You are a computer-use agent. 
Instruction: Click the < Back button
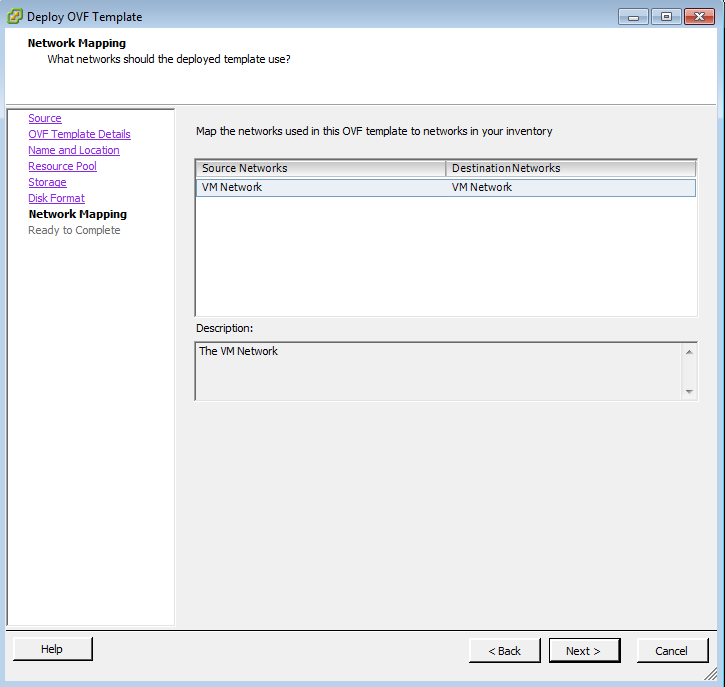coord(504,651)
